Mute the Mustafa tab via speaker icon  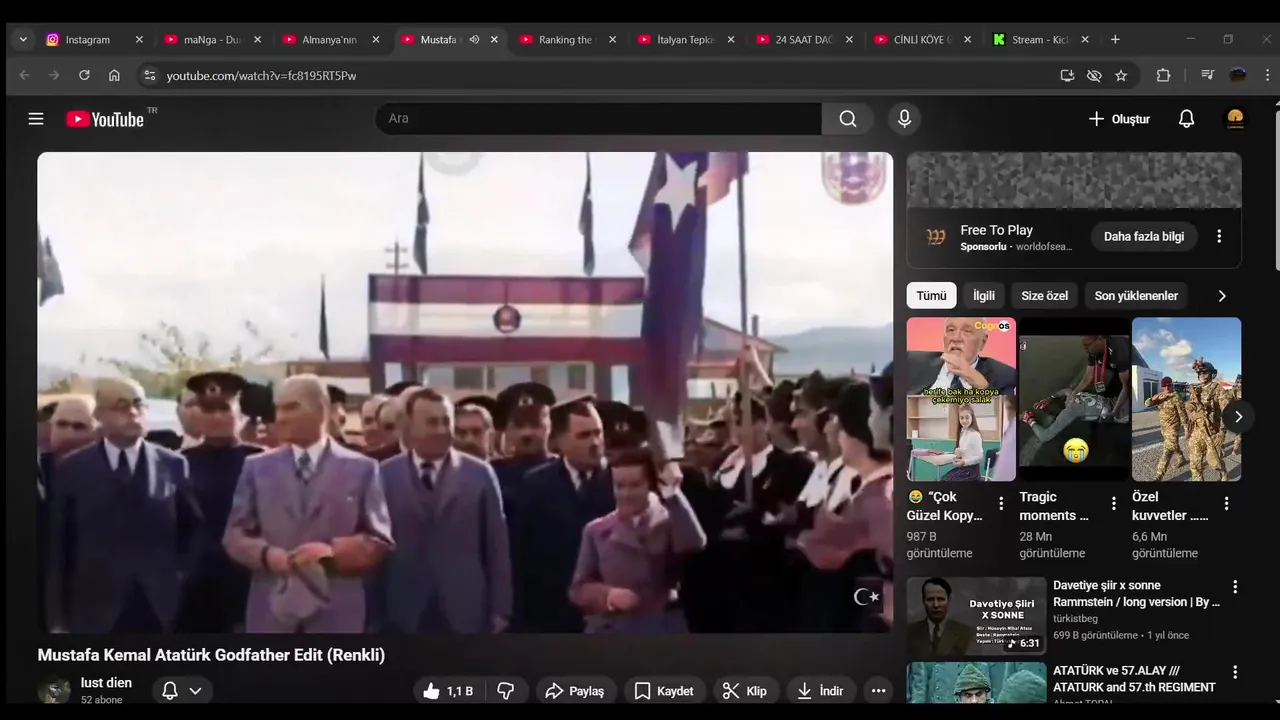coord(474,40)
